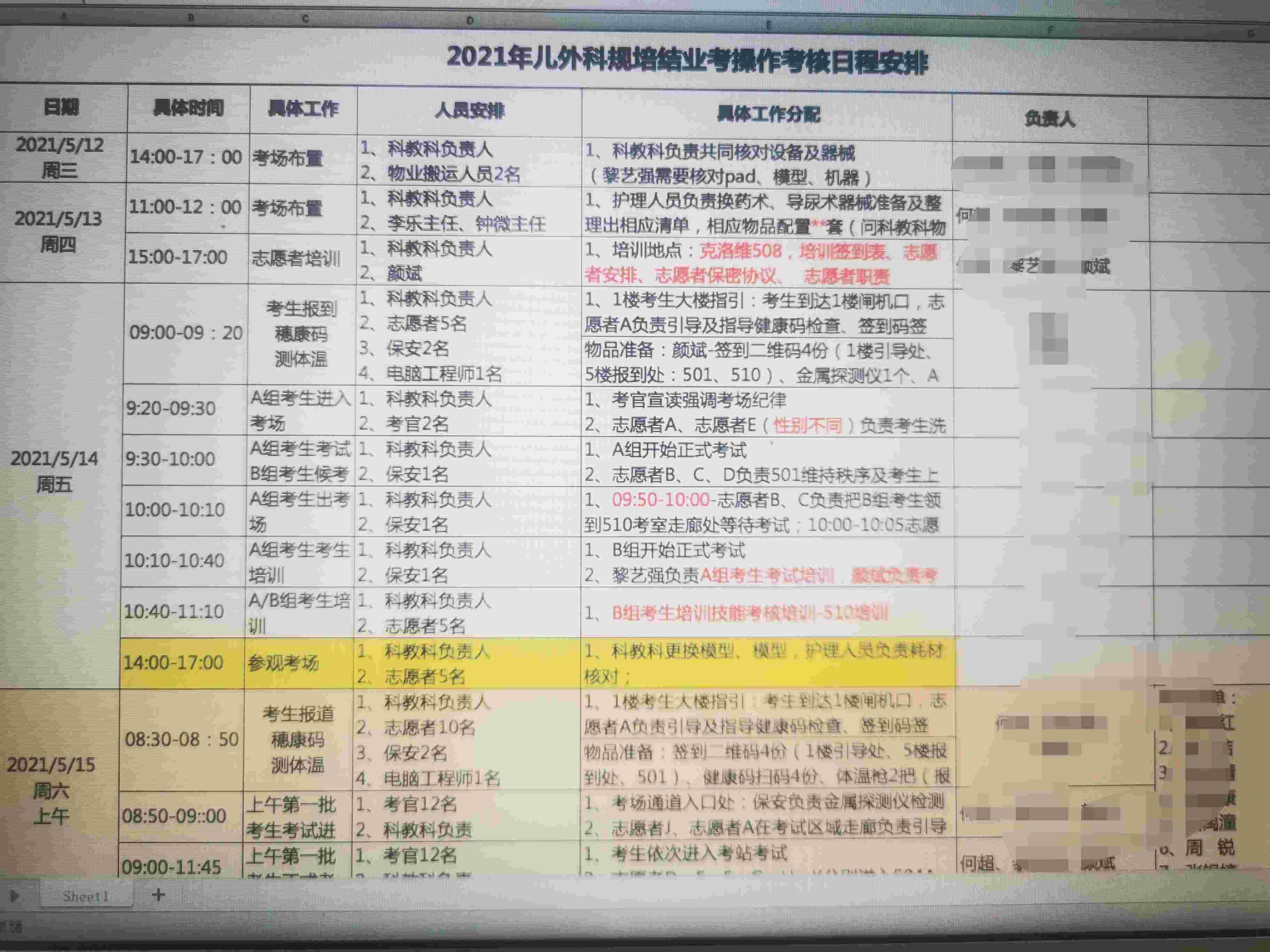Select the 具体时间 header cell
This screenshot has height=952, width=1270.
188,109
